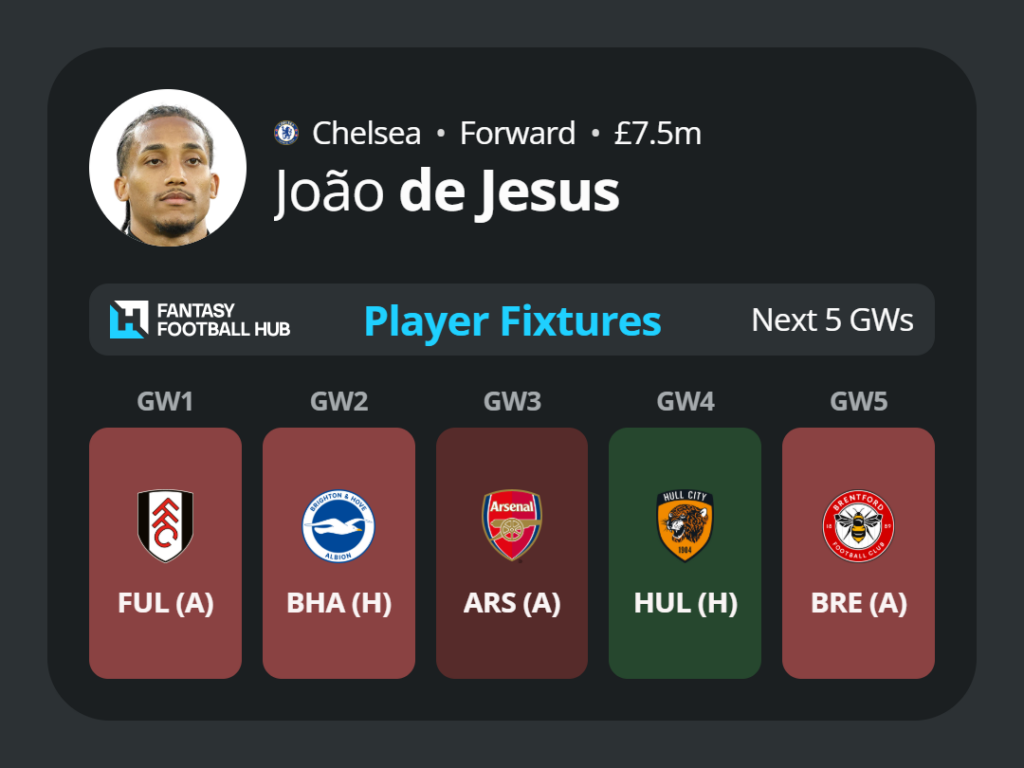Click the Brighton & Hove Albion crest
1024x768 pixels.
338,526
